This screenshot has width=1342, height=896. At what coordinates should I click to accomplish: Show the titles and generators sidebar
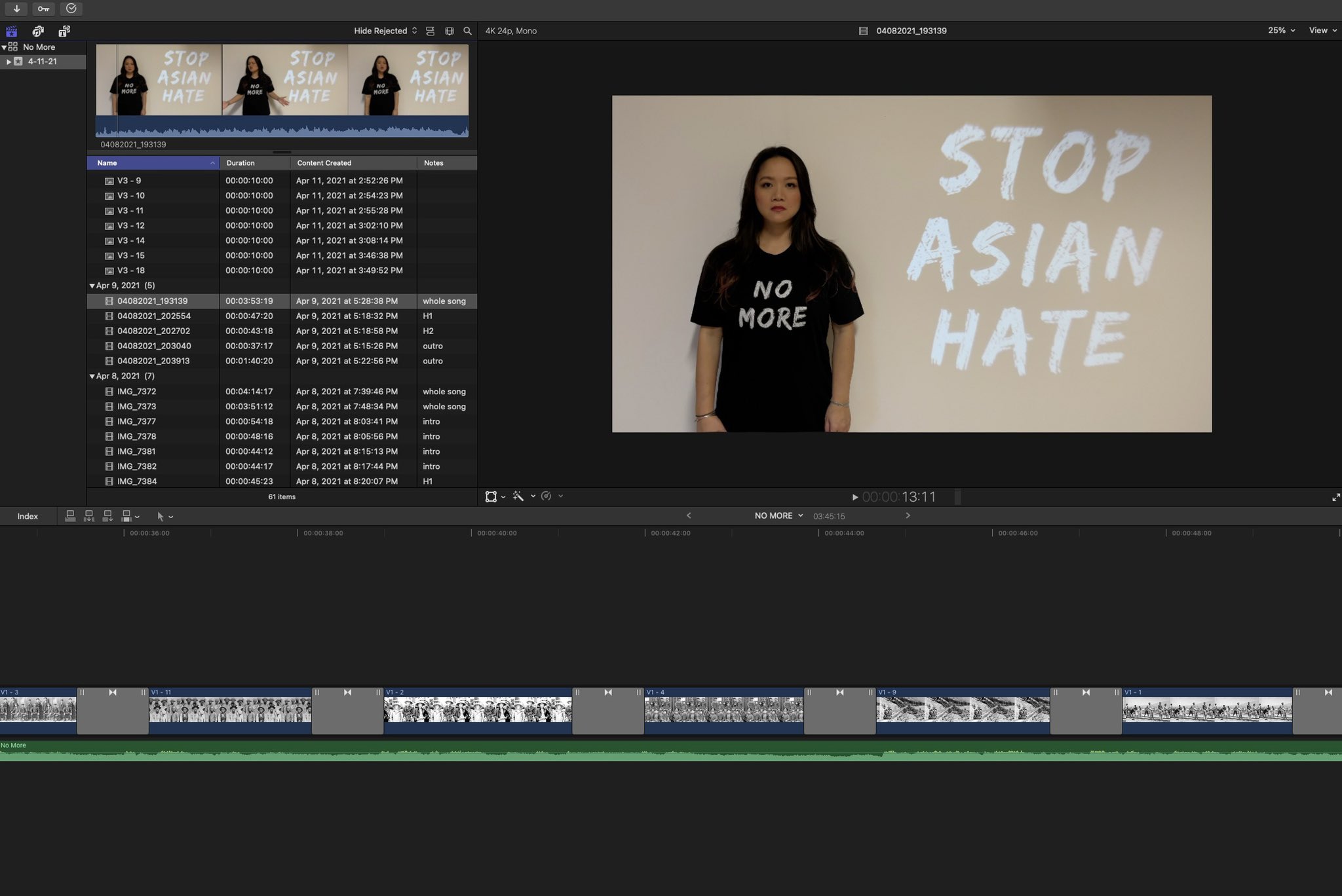[64, 31]
